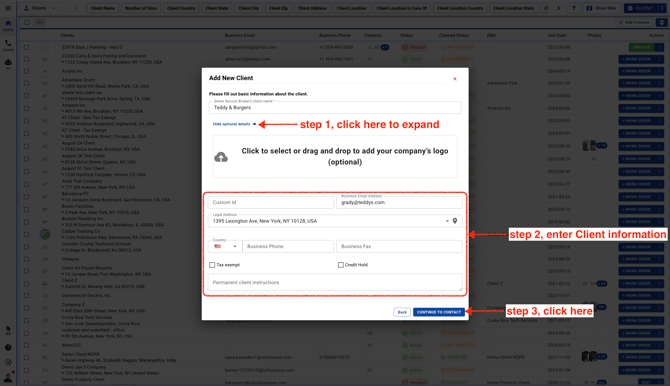The width and height of the screenshot is (670, 386).
Task: Click the Caliber Training Co avatar
Action: 45,234
